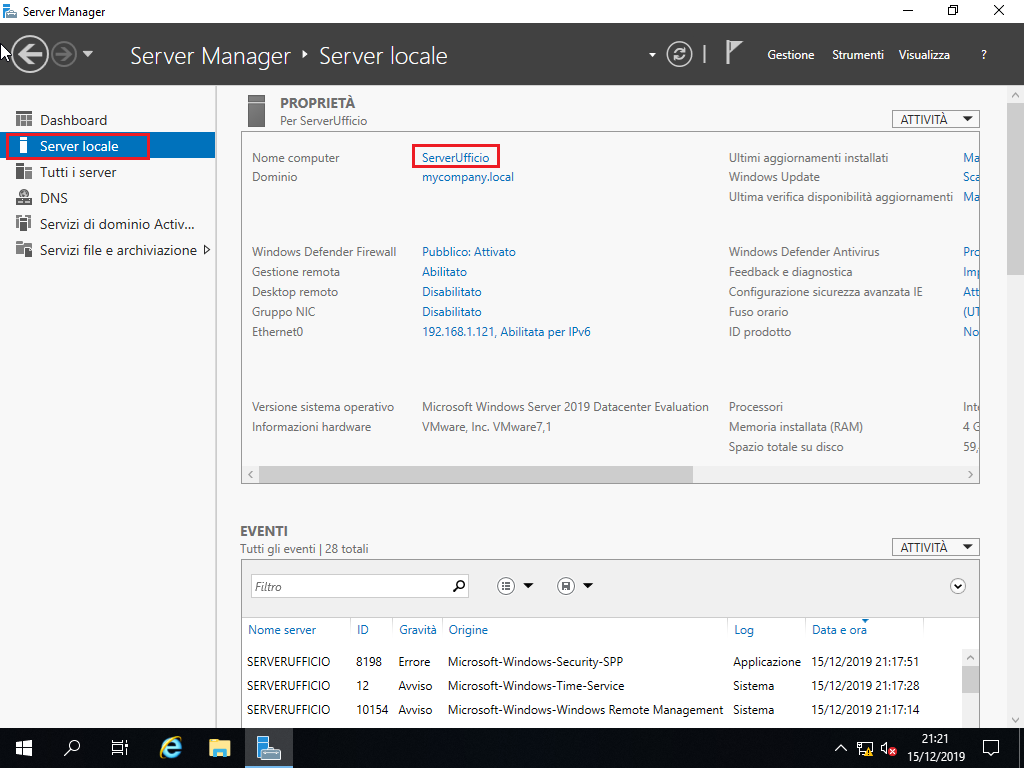
Task: Click the Refresh icon in Server Manager toolbar
Action: [x=679, y=55]
